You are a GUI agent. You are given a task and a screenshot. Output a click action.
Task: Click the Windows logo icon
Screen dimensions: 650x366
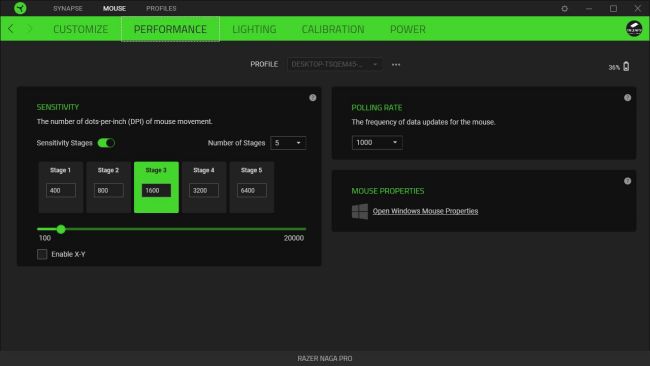(359, 211)
